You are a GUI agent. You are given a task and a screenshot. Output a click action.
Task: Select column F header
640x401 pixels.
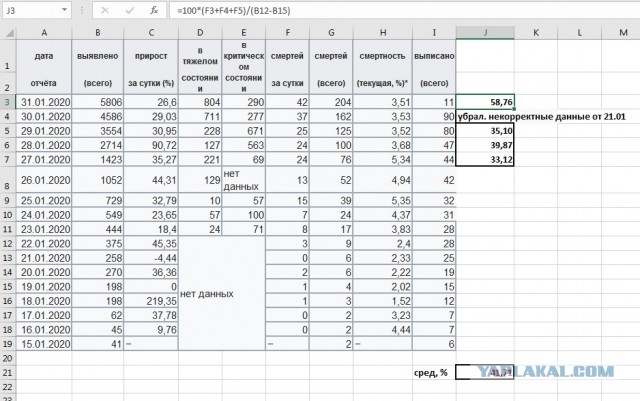coord(287,33)
